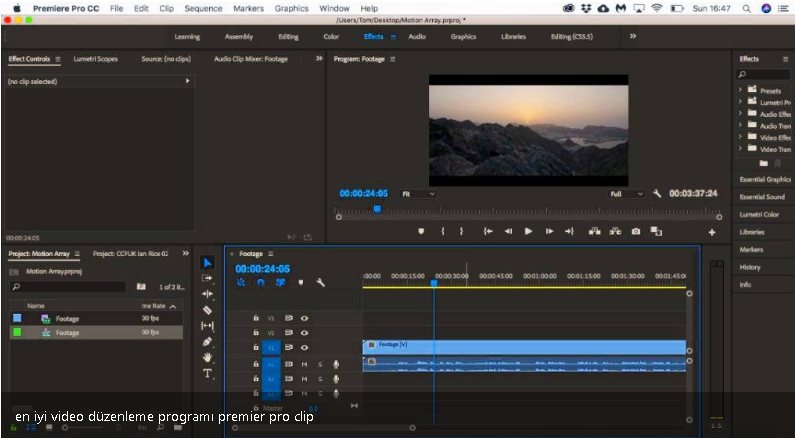The image size is (796, 438).
Task: Open the Graphics menu
Action: pos(291,8)
